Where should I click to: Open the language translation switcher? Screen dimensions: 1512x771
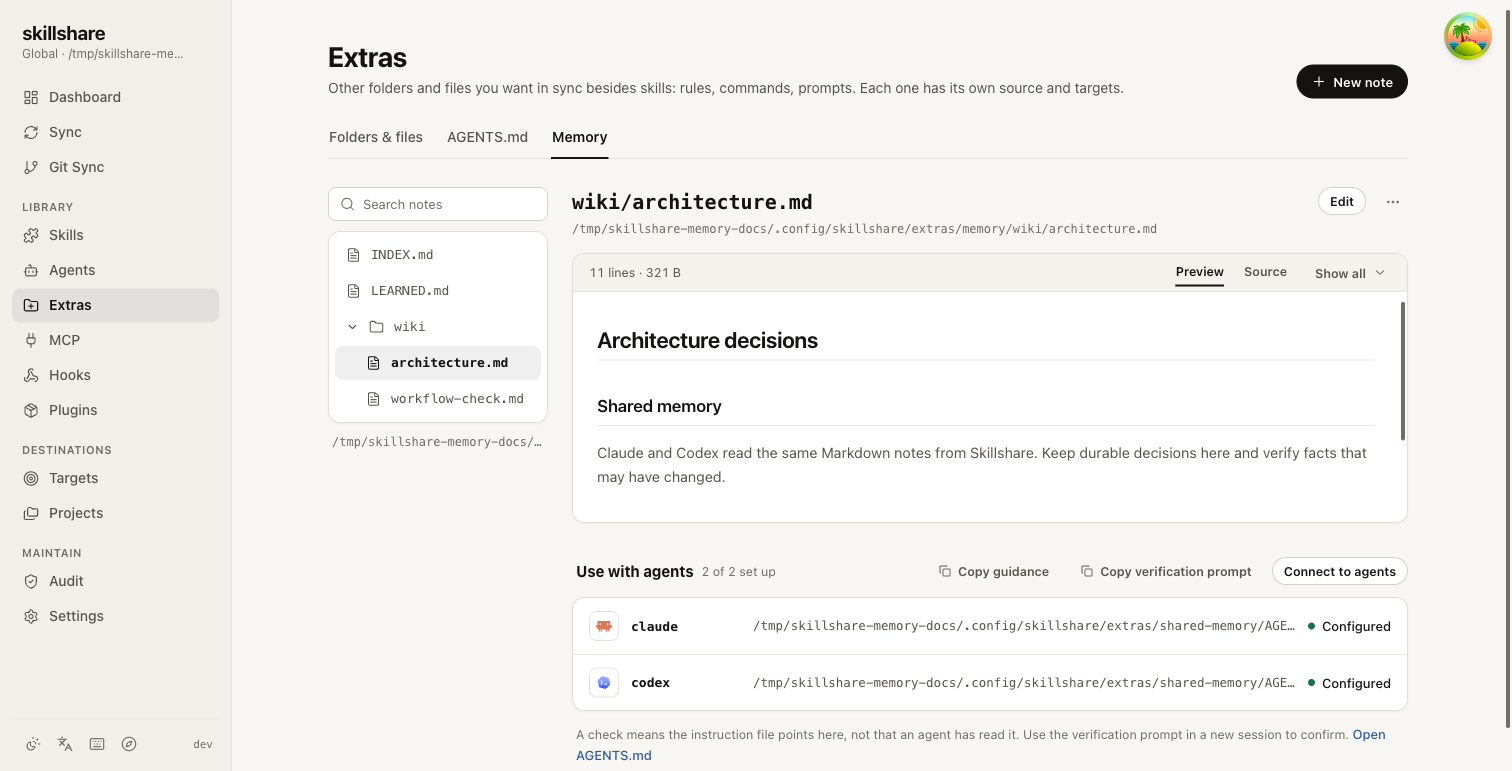(x=65, y=744)
